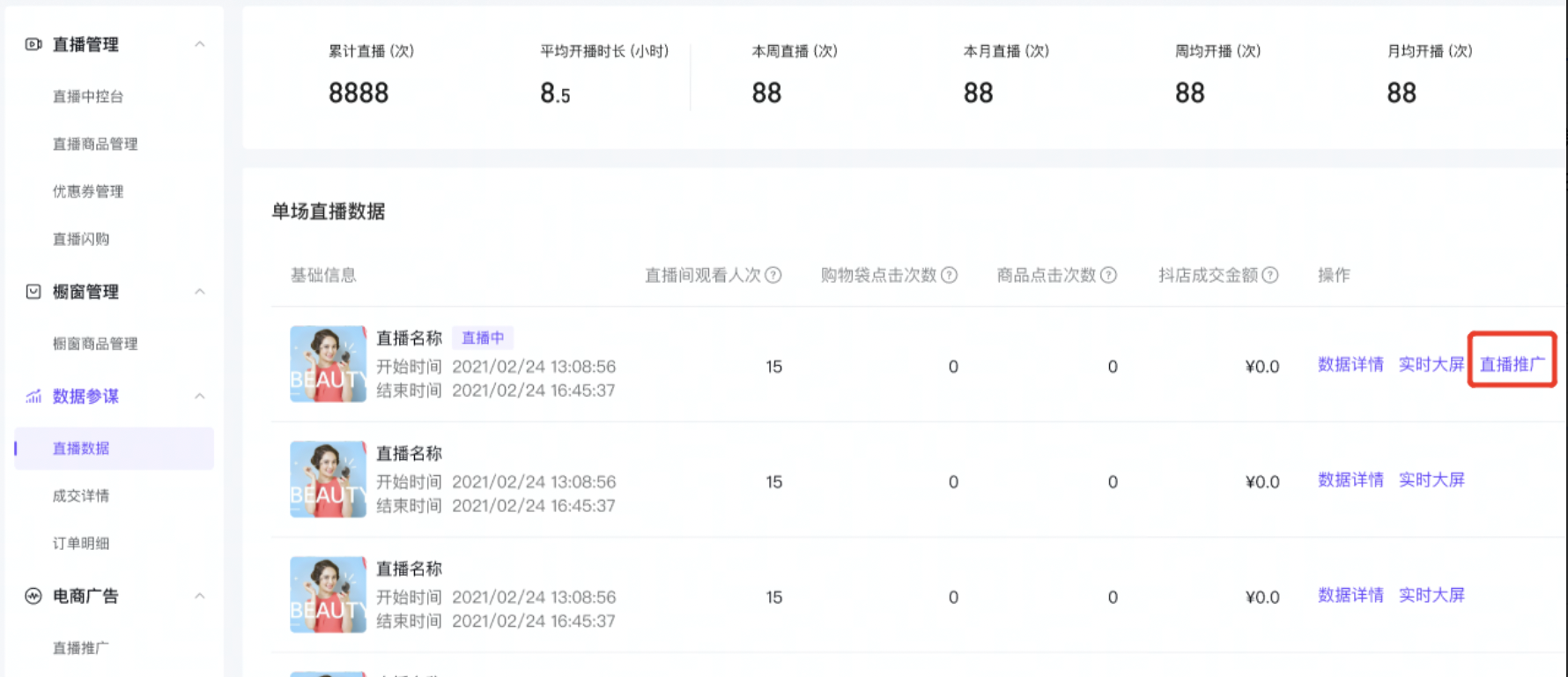Open 数据详情 in the second live row
The height and width of the screenshot is (677, 1568).
click(x=1350, y=480)
